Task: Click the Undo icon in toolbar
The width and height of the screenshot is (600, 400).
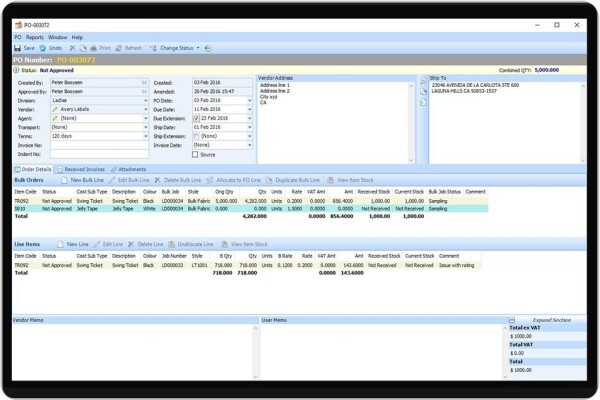Action: coord(43,48)
